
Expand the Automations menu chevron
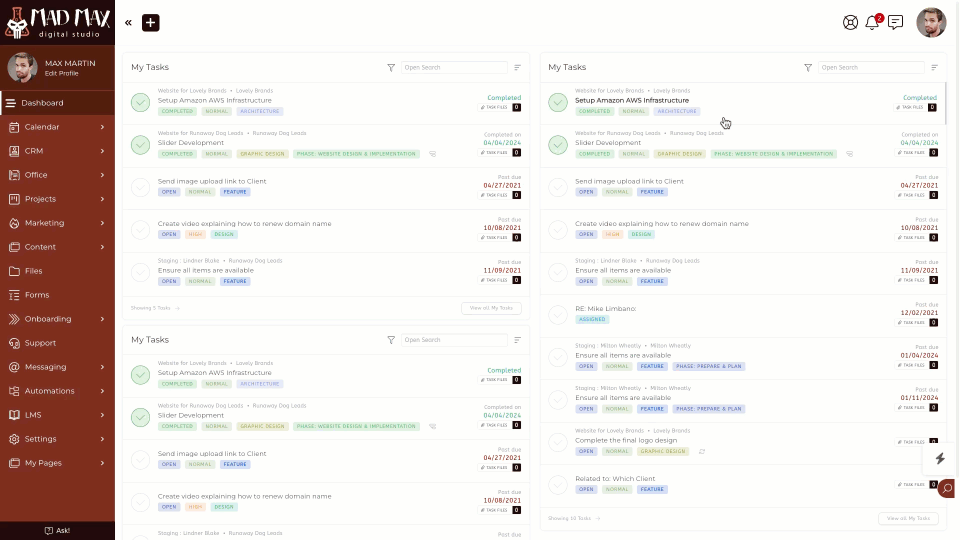102,391
